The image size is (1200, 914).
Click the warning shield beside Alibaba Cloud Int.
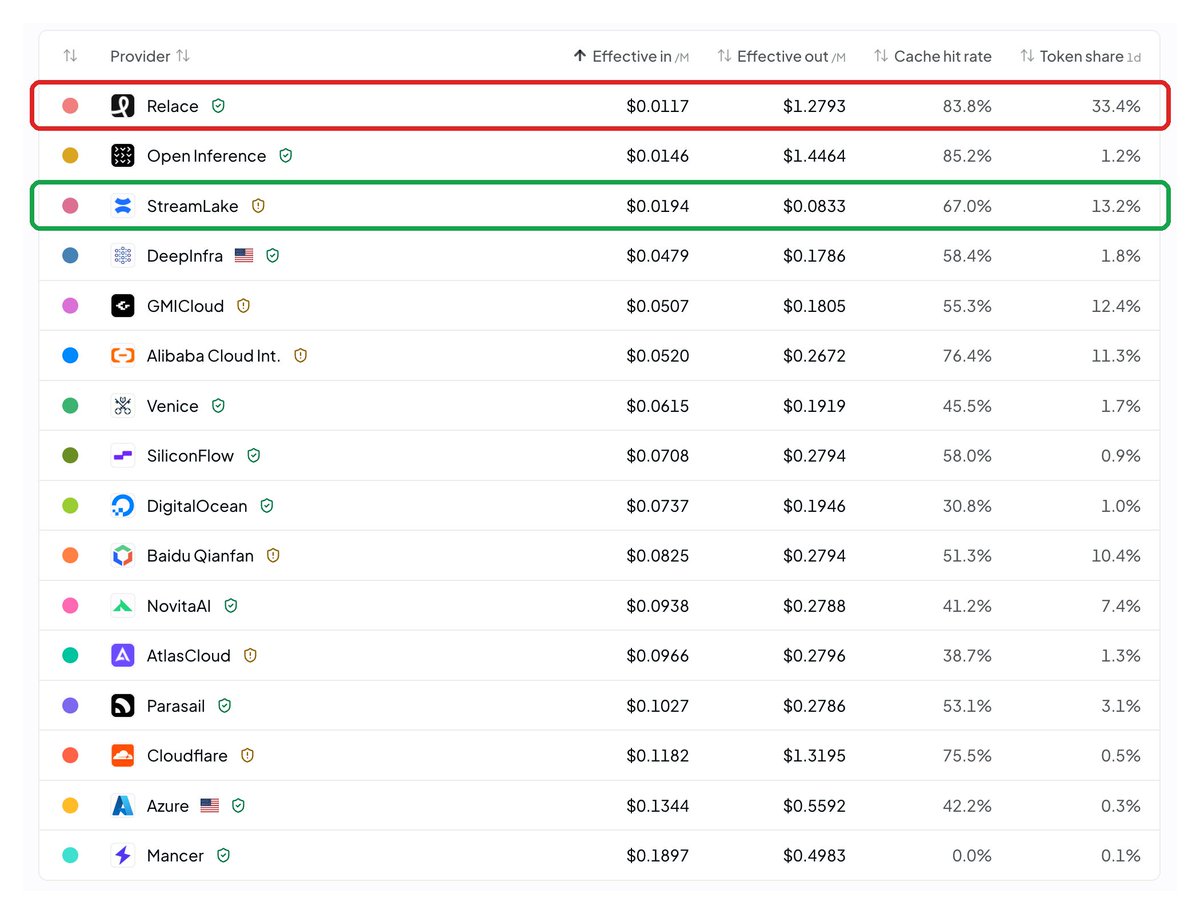point(300,356)
